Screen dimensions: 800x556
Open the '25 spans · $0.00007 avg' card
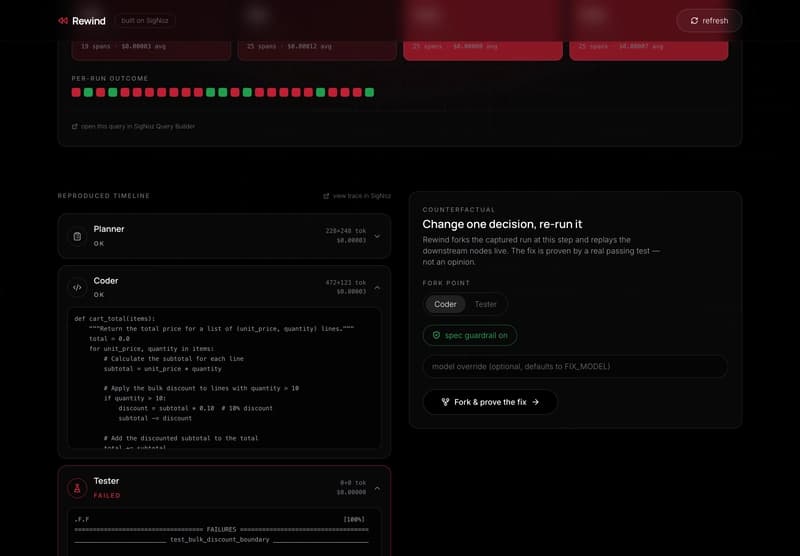(649, 48)
